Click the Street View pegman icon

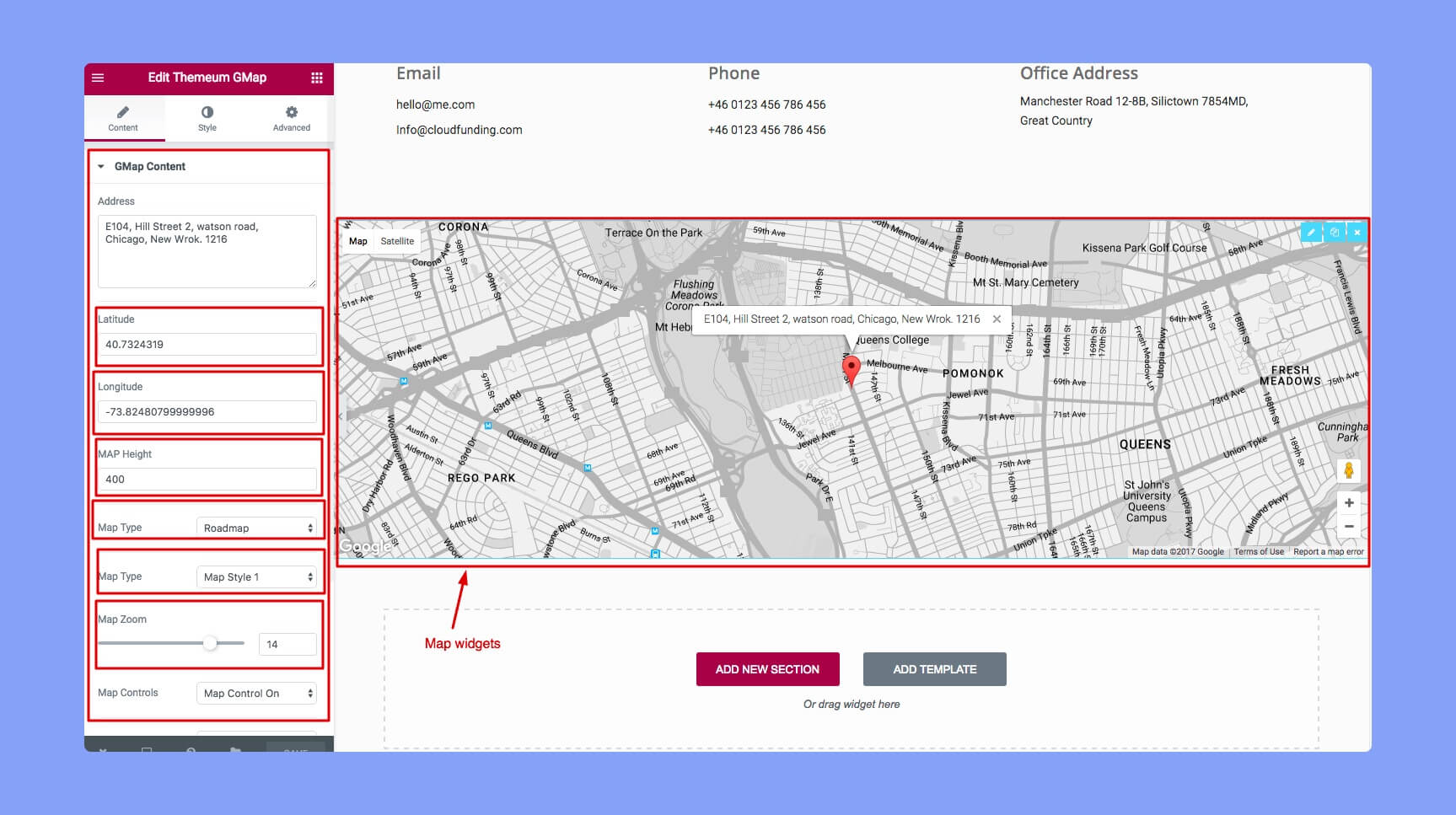pyautogui.click(x=1349, y=470)
